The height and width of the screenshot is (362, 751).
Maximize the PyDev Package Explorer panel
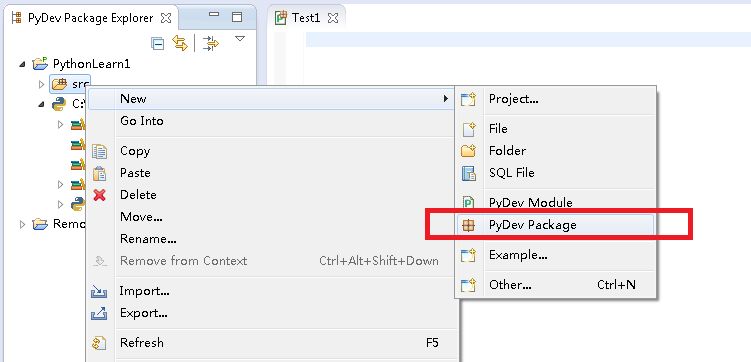pos(237,17)
